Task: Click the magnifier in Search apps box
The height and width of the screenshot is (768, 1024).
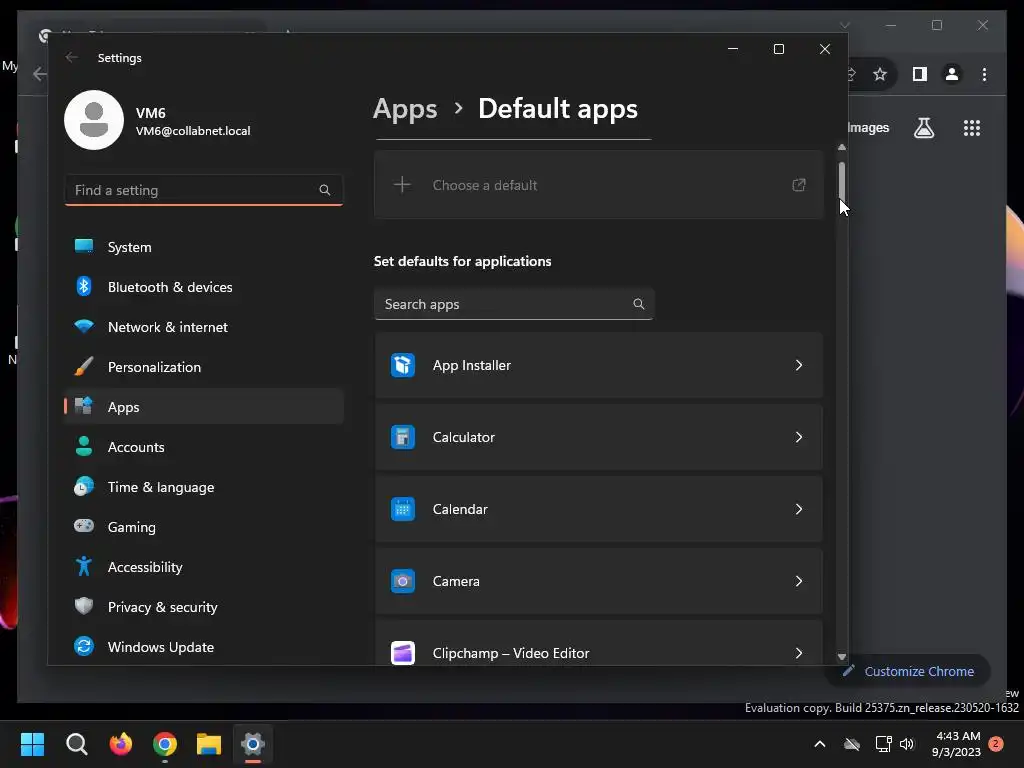Action: coord(639,304)
